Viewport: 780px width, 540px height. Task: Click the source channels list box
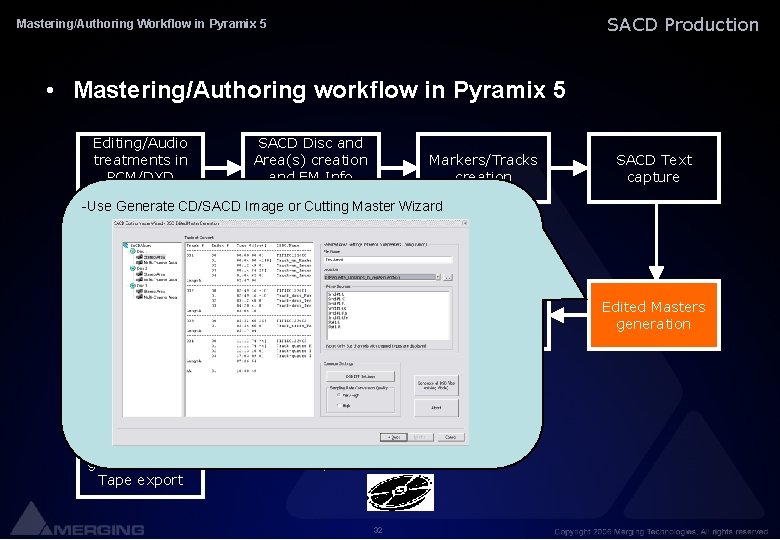point(388,316)
